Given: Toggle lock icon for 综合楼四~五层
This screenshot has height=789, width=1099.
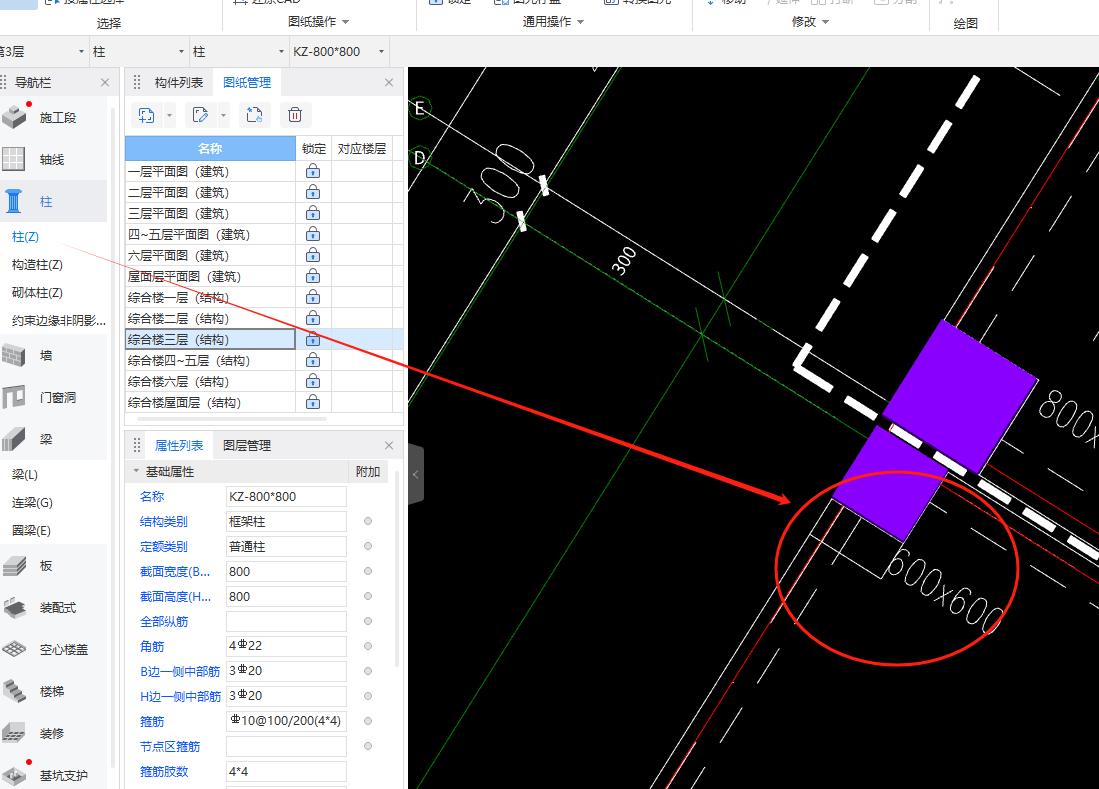Looking at the screenshot, I should (x=313, y=360).
